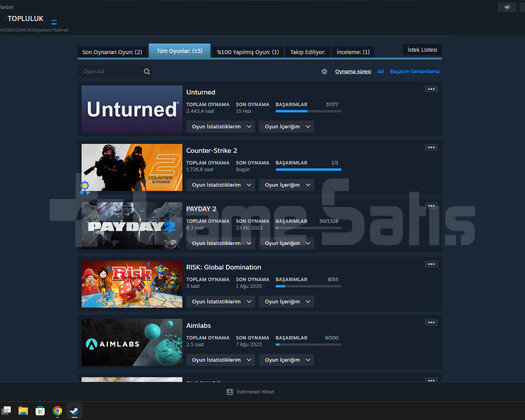525x420 pixels.
Task: Open Google Chrome from the taskbar
Action: (57, 410)
